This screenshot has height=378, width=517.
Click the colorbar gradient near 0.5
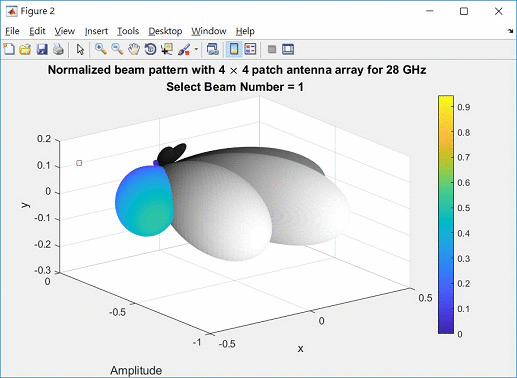pyautogui.click(x=446, y=208)
